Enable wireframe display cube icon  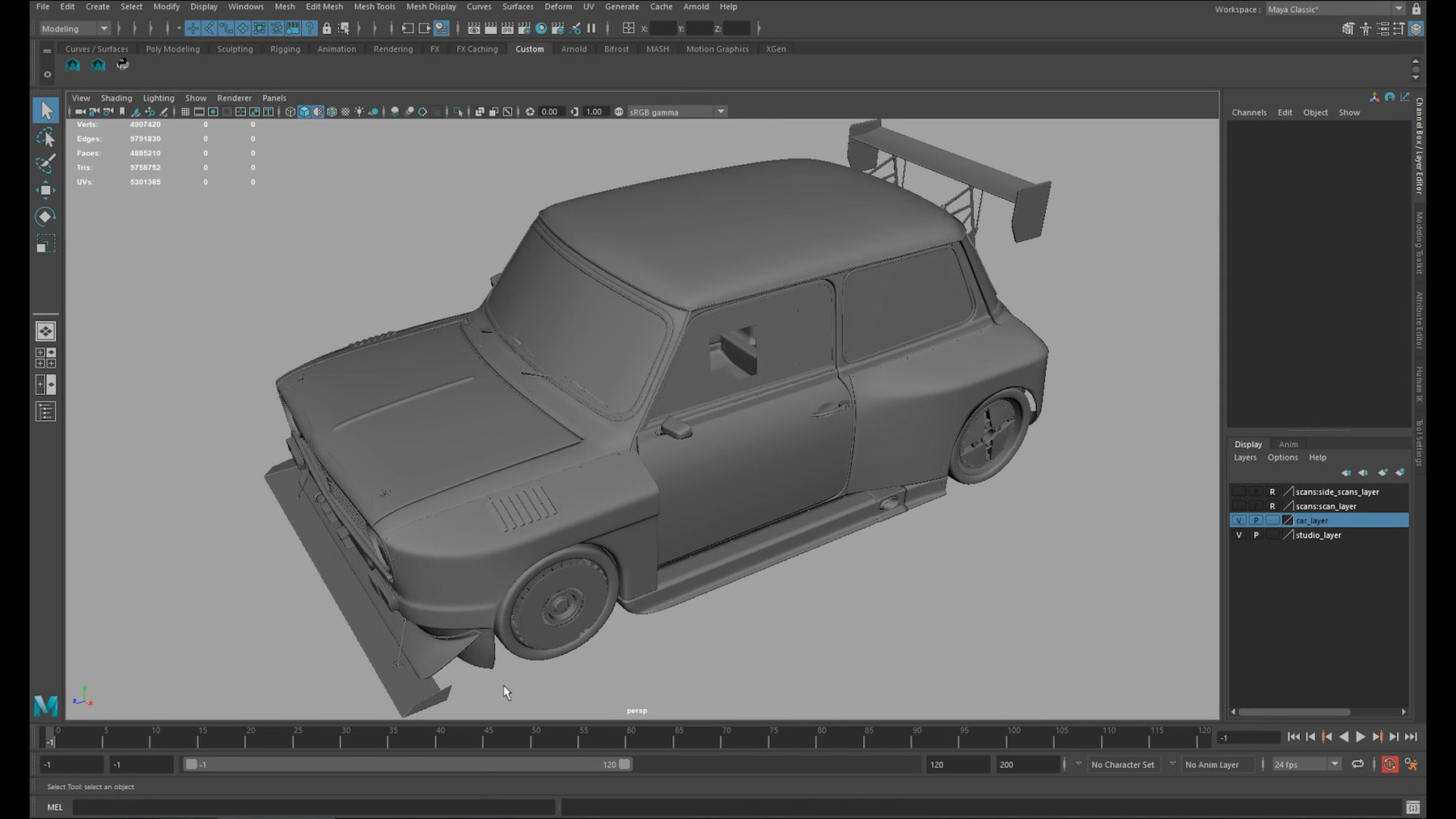tap(290, 112)
